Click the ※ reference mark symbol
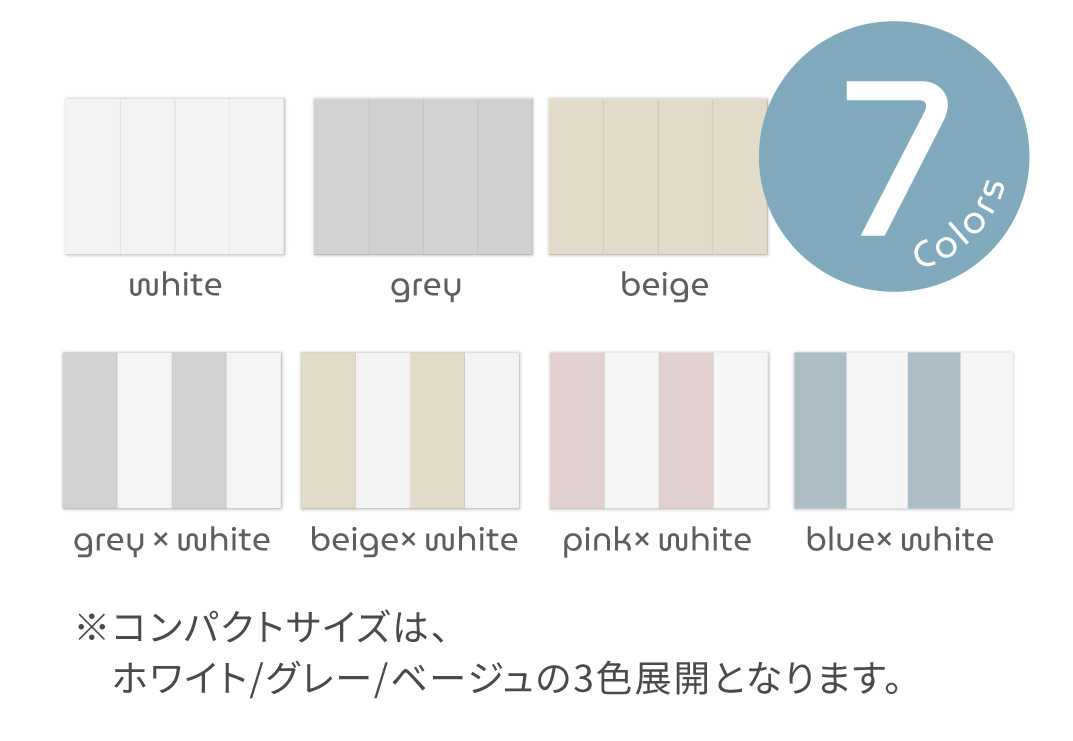The width and height of the screenshot is (1073, 741). pyautogui.click(x=91, y=630)
